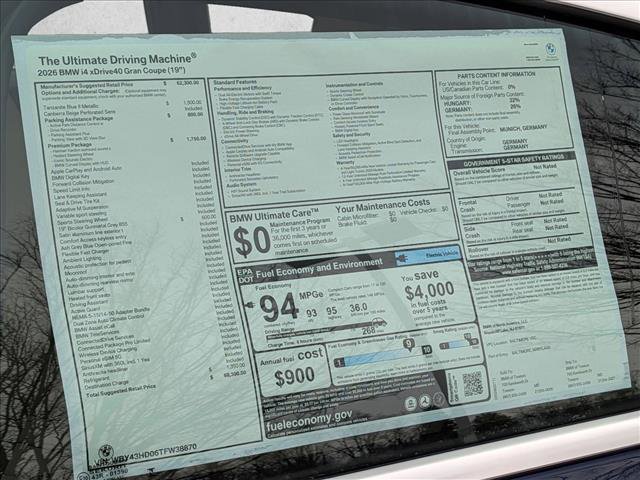Click 'Total Suggested Retail Price' line
The height and width of the screenshot is (480, 640).
tap(121, 391)
